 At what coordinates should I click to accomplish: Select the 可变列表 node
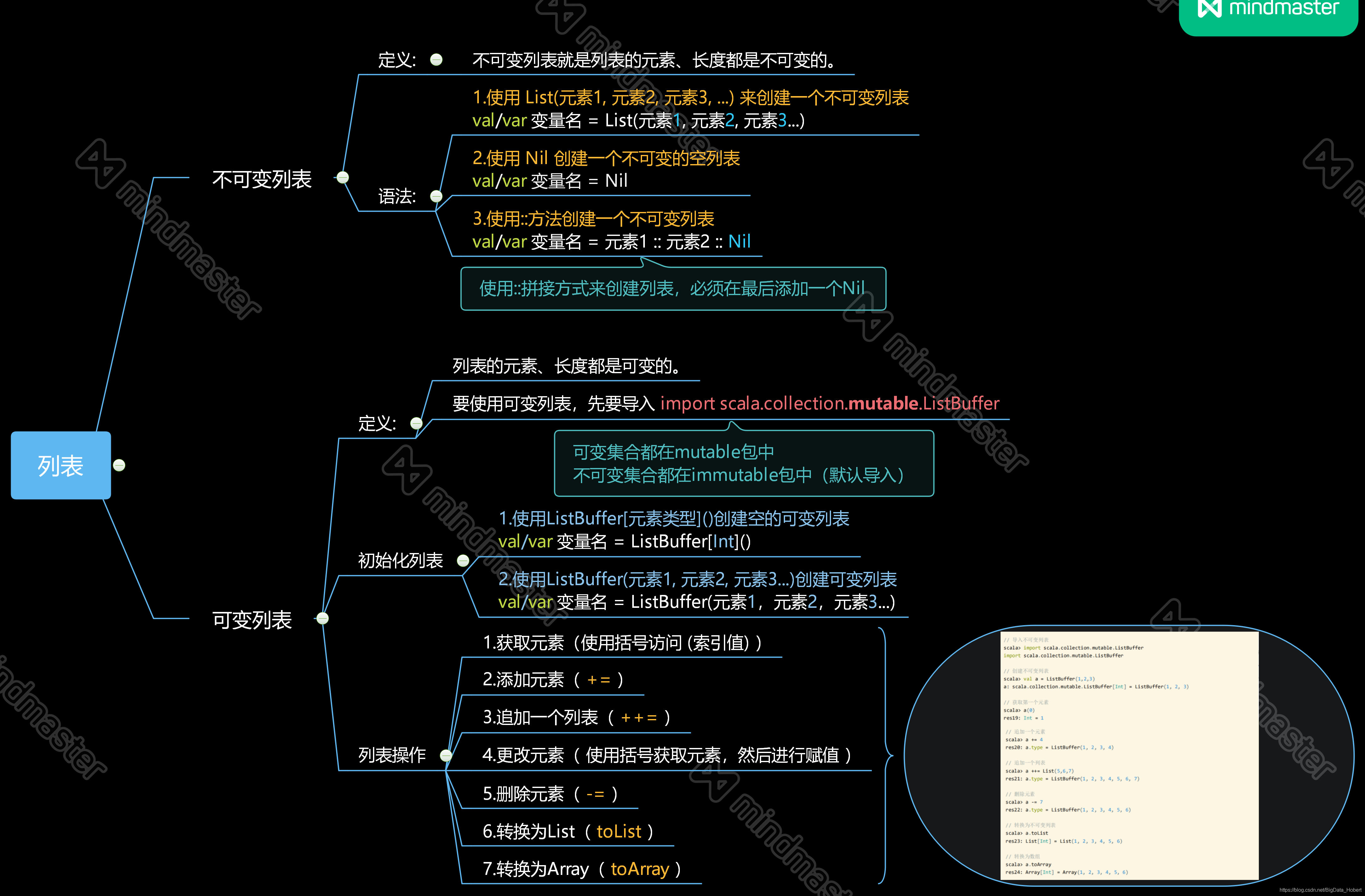pyautogui.click(x=252, y=619)
